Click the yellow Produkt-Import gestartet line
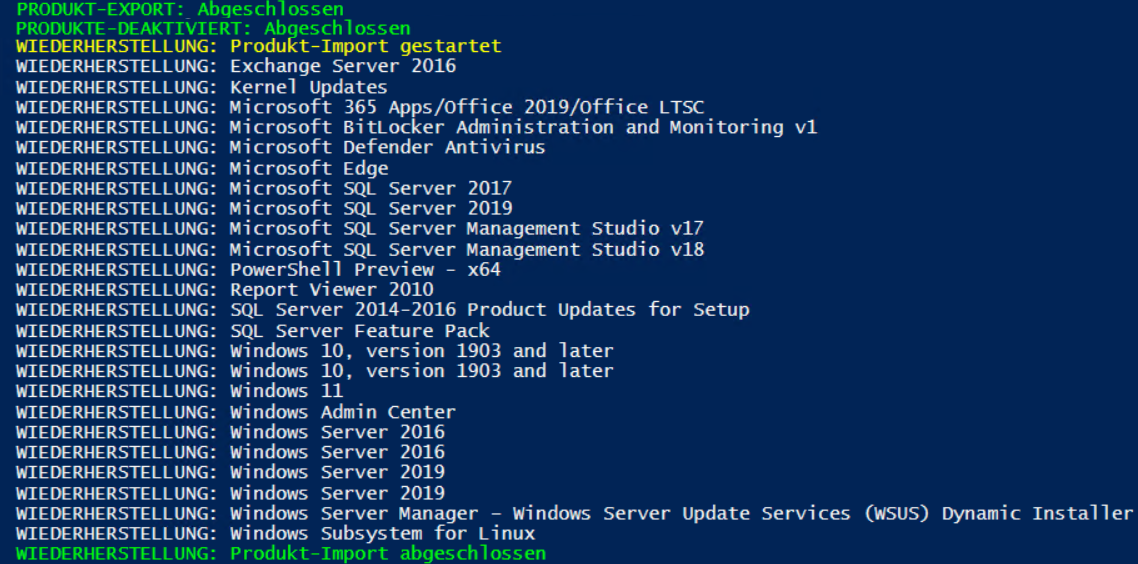The height and width of the screenshot is (564, 1138). [x=258, y=47]
